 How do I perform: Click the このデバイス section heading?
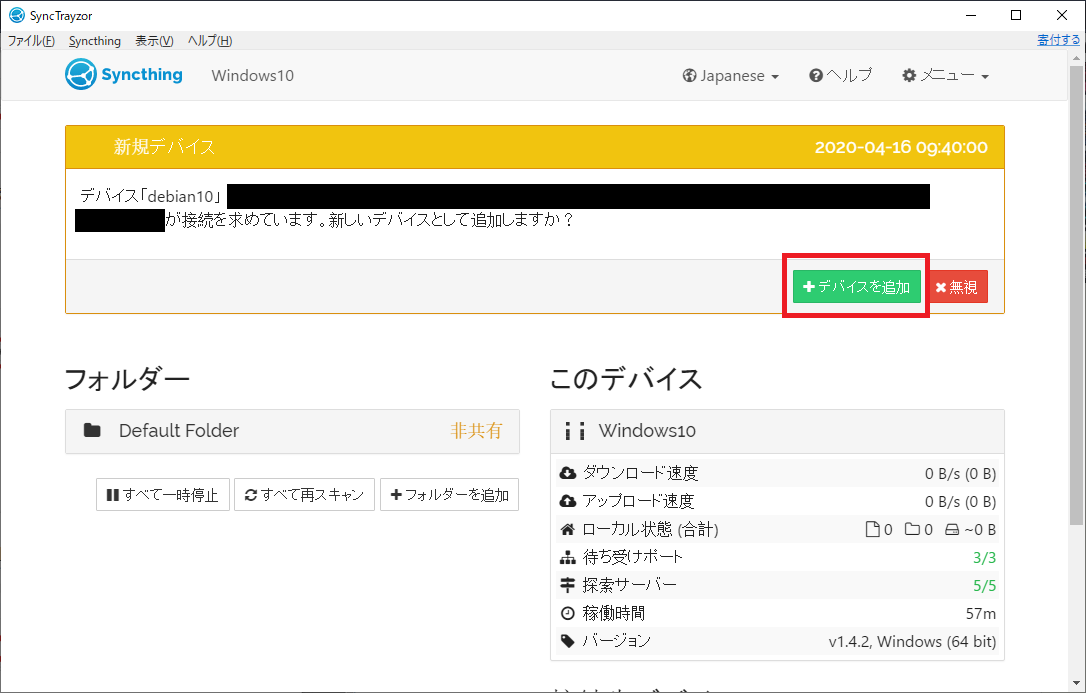626,379
